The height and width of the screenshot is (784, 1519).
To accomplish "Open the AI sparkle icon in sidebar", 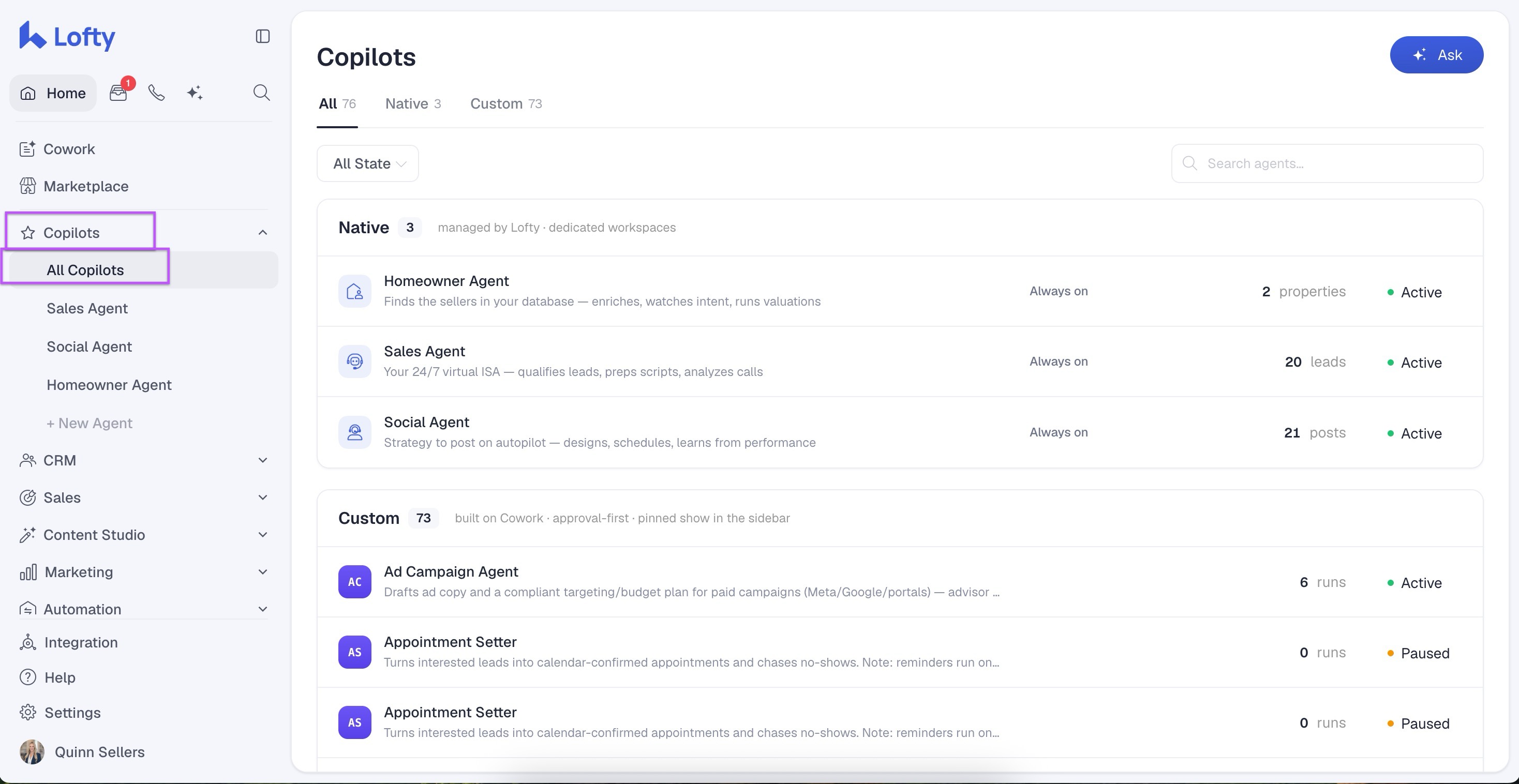I will [x=195, y=93].
